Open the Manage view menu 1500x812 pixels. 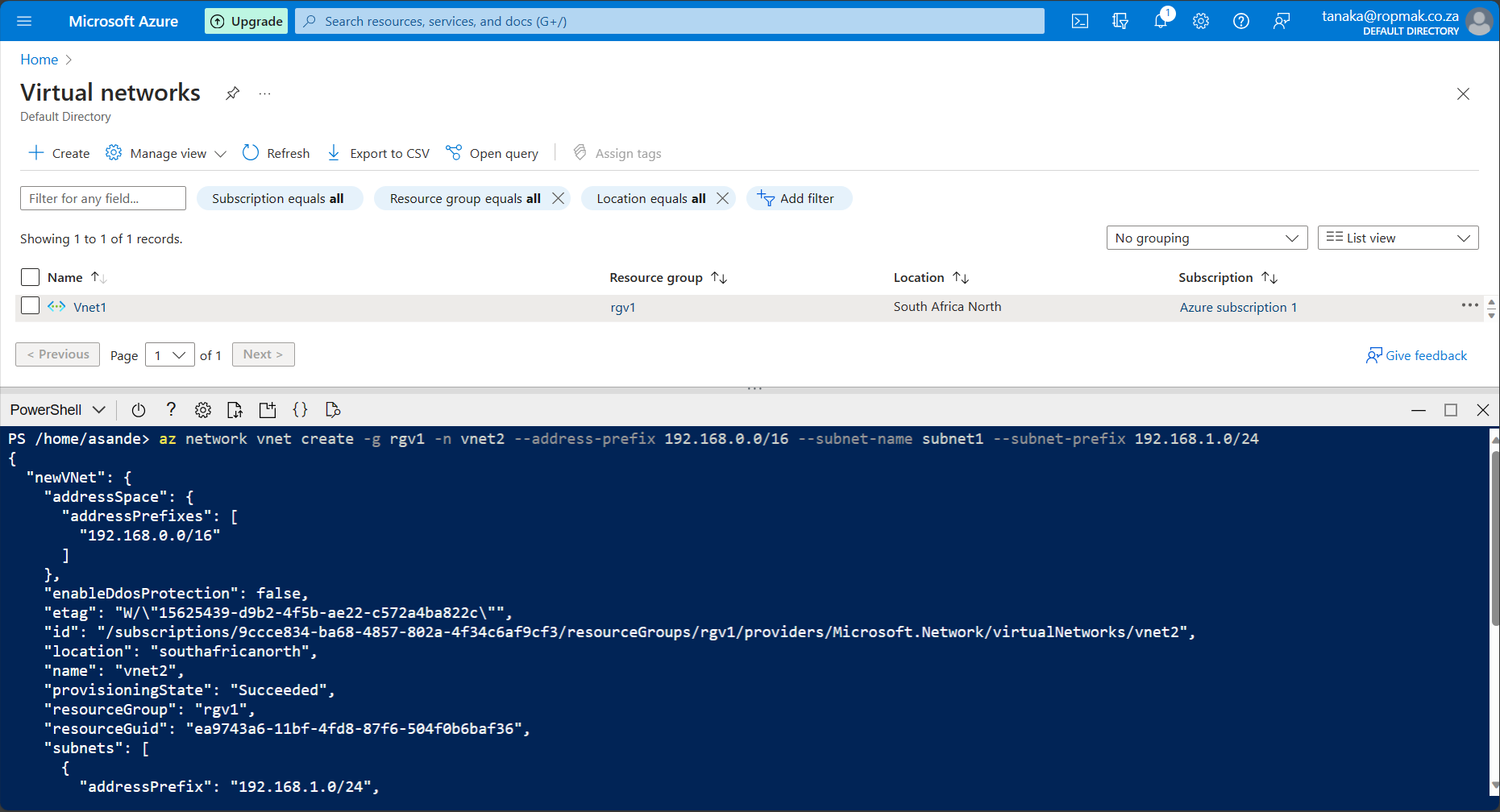(166, 153)
